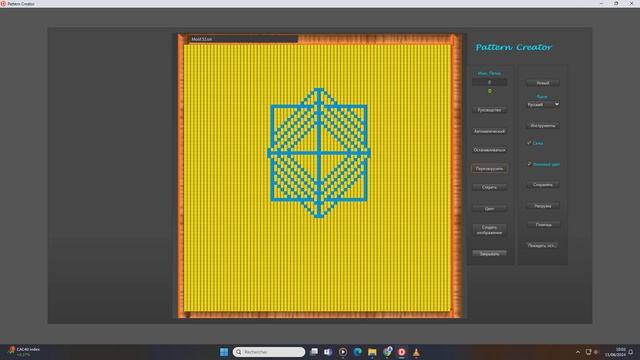The width and height of the screenshot is (640, 360).
Task: Open the Windows Start menu
Action: point(224,352)
